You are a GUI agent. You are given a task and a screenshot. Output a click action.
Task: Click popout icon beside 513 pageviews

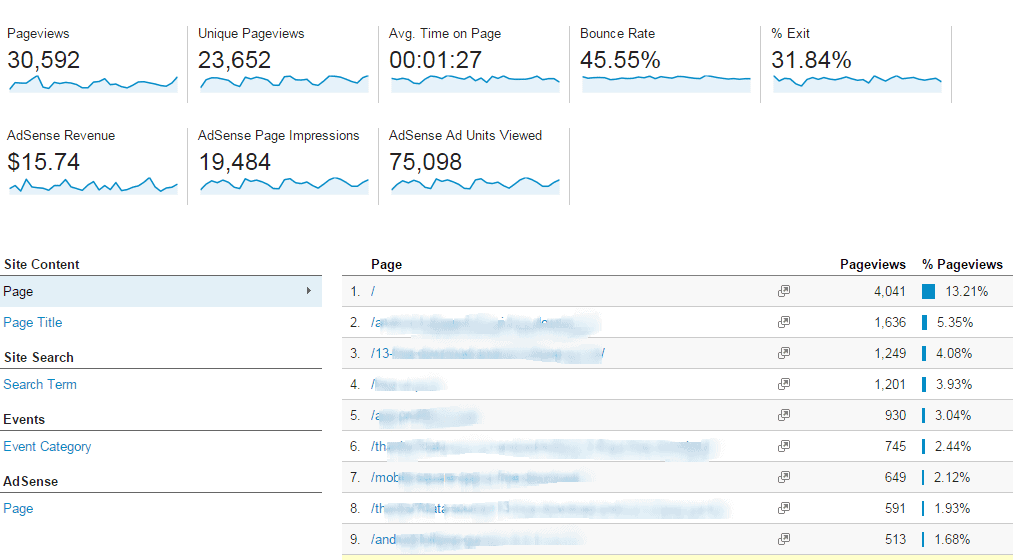784,539
